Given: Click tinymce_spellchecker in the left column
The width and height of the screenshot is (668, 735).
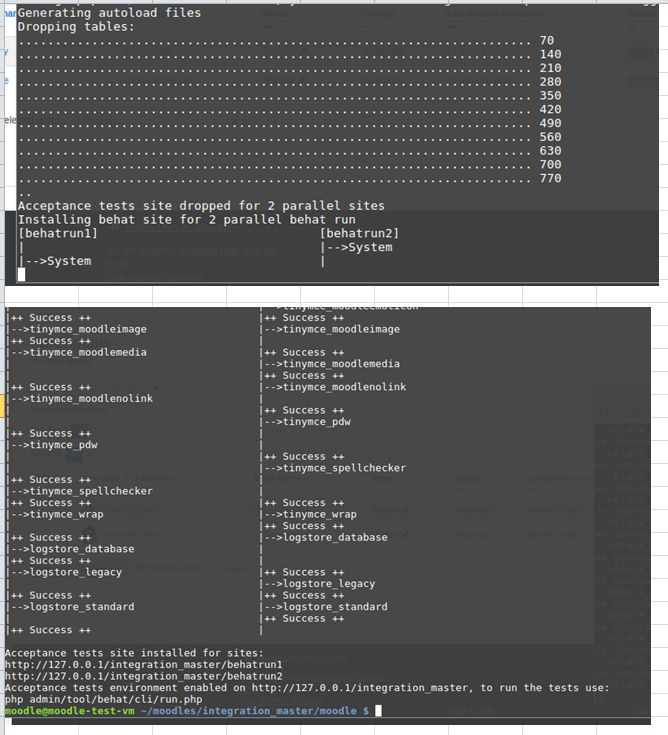Looking at the screenshot, I should (91, 491).
